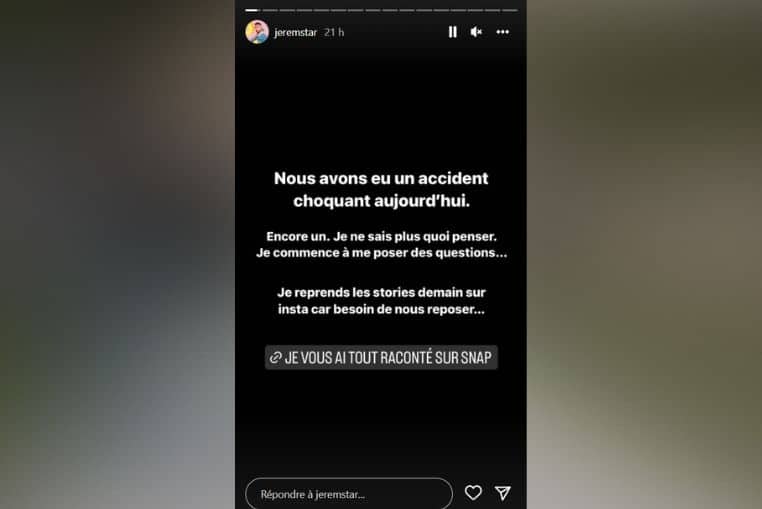
Task: Click the chain link icon inside the sticker
Action: (276, 357)
